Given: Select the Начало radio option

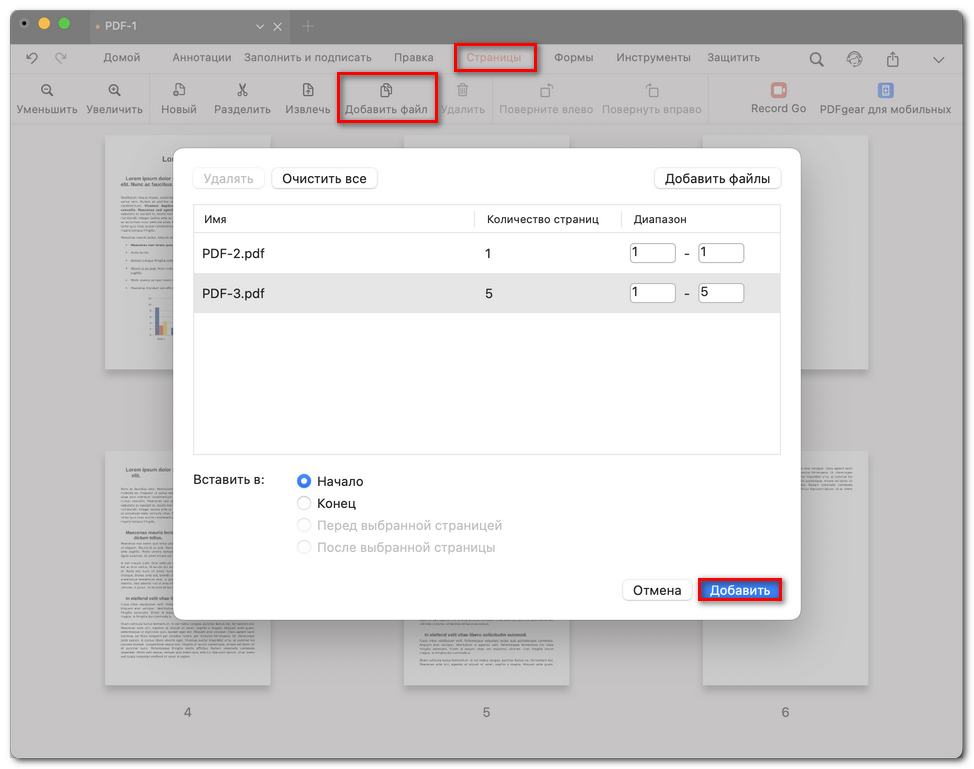Looking at the screenshot, I should point(304,481).
